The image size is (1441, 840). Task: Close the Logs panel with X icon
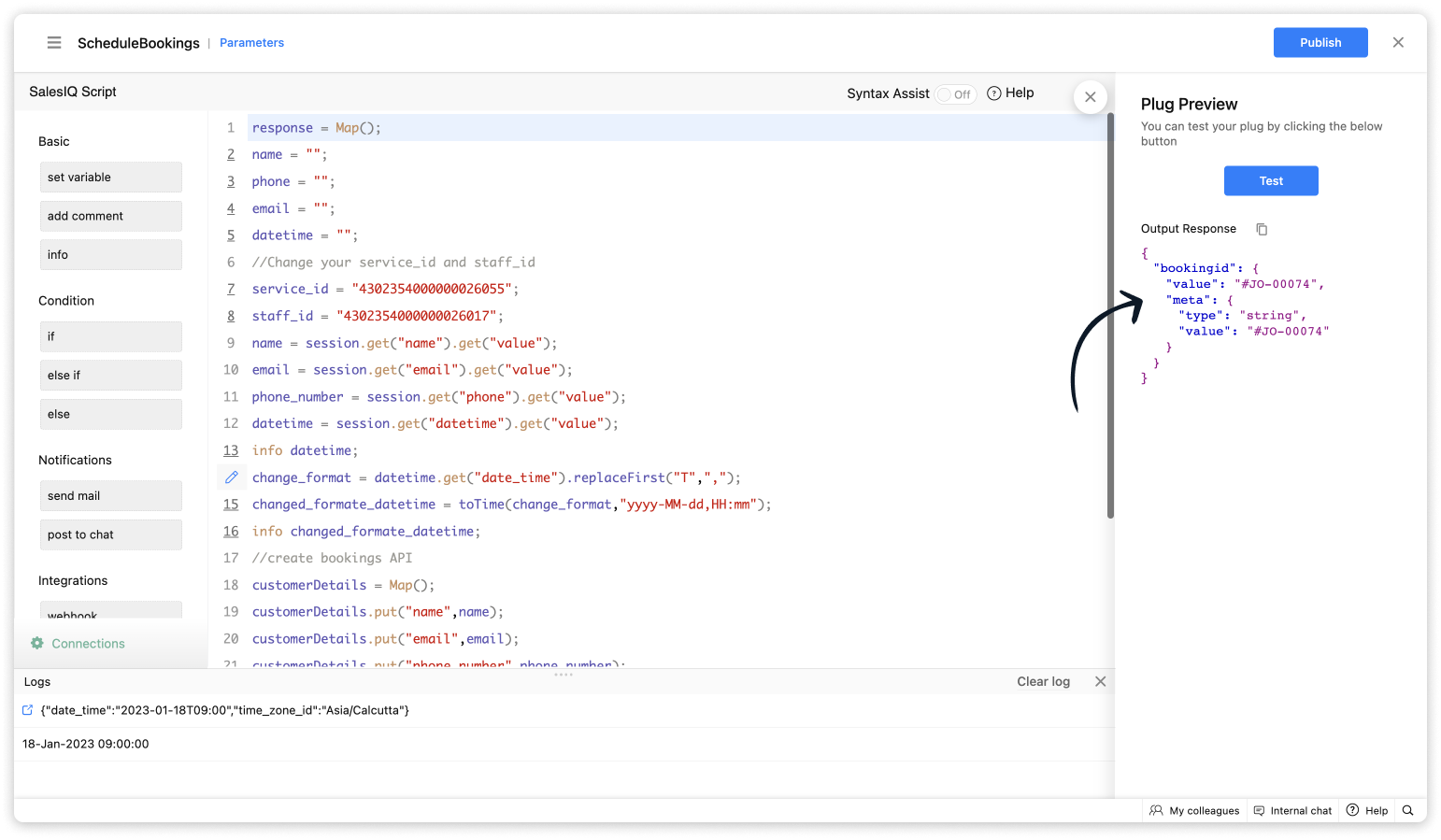pos(1100,682)
